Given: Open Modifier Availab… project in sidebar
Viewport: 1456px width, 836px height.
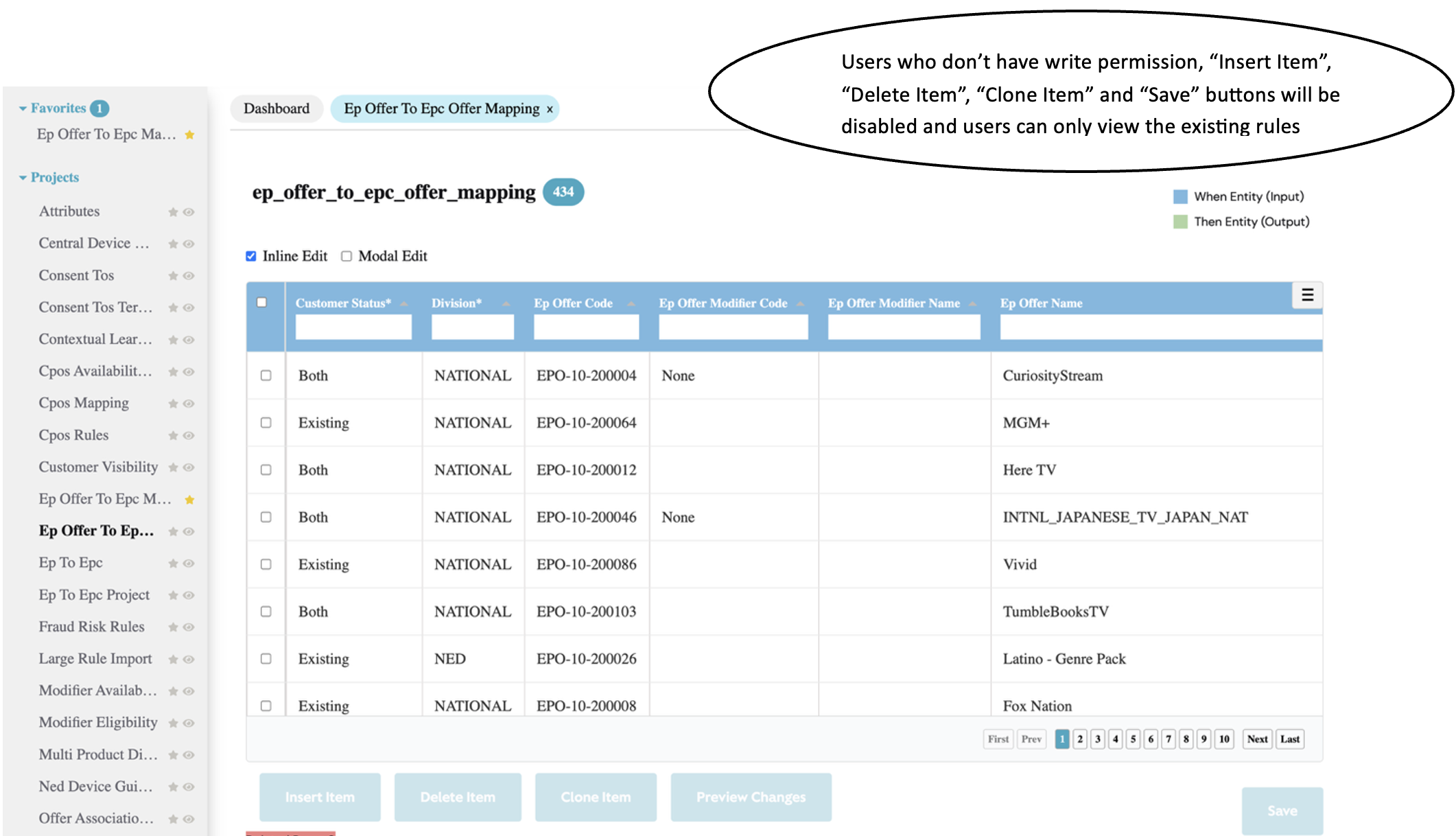Looking at the screenshot, I should [98, 690].
